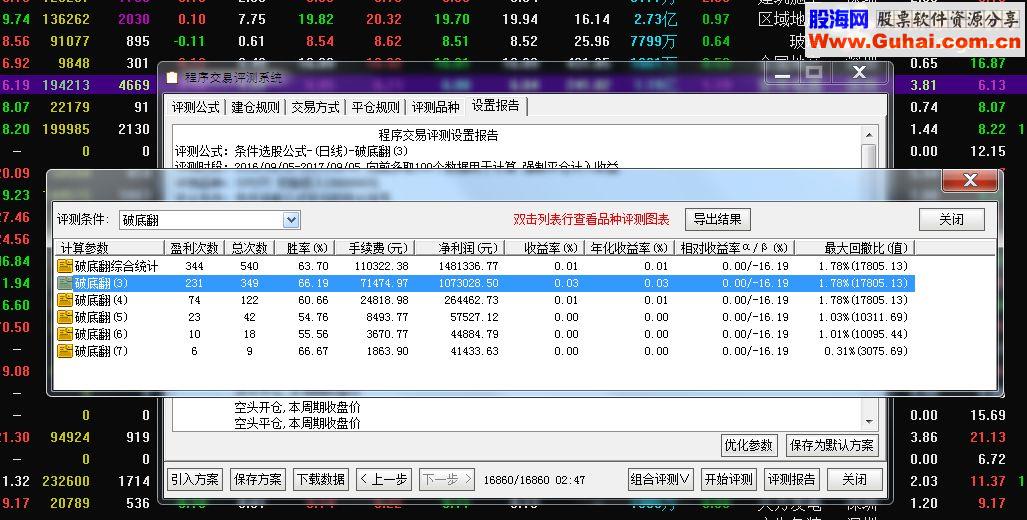Click stock list value 199985 in background
The width and height of the screenshot is (1027, 520).
tap(64, 129)
